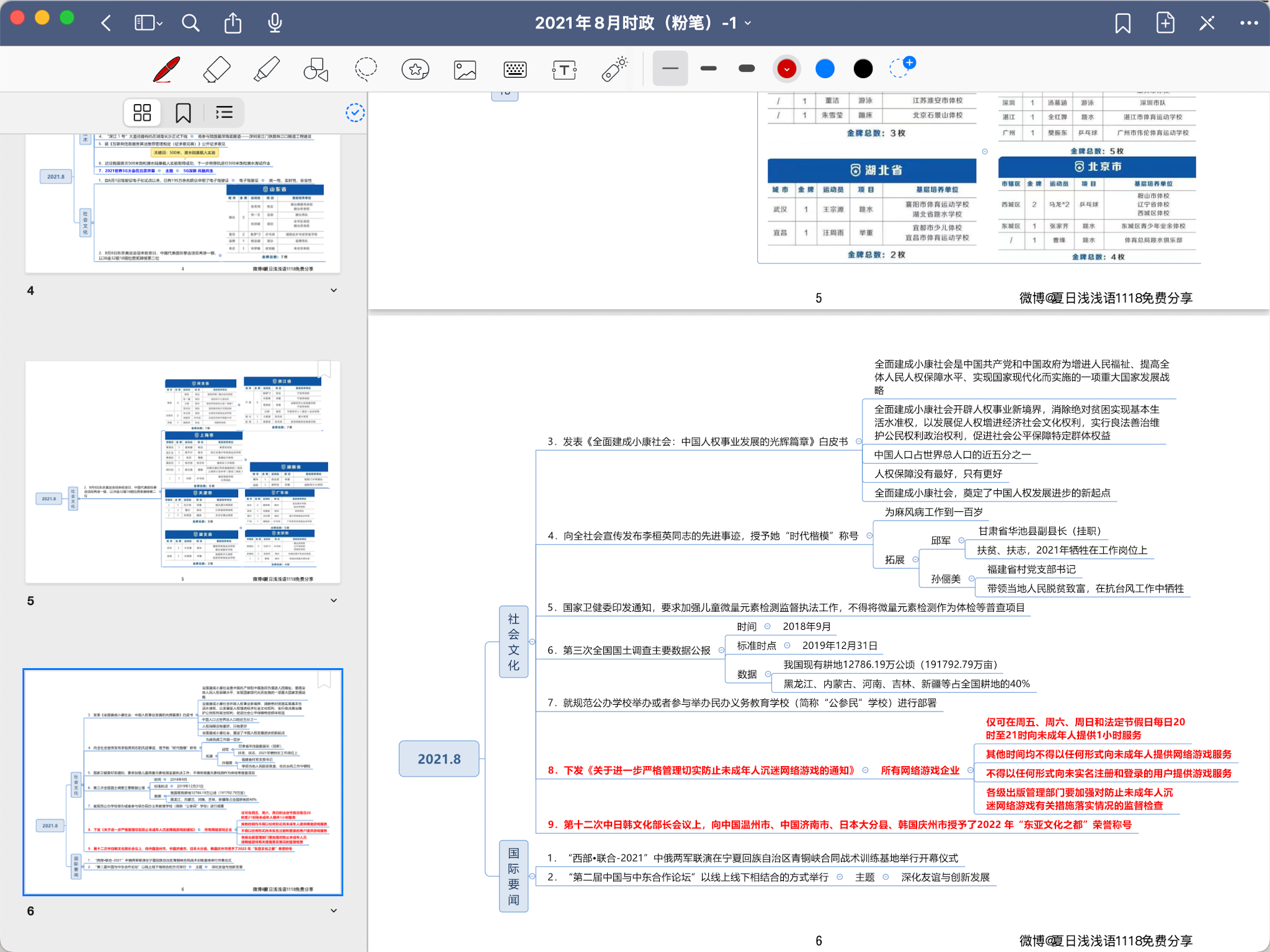Switch sidebar to thumbnails grid tab
Viewport: 1270px width, 952px height.
(143, 113)
